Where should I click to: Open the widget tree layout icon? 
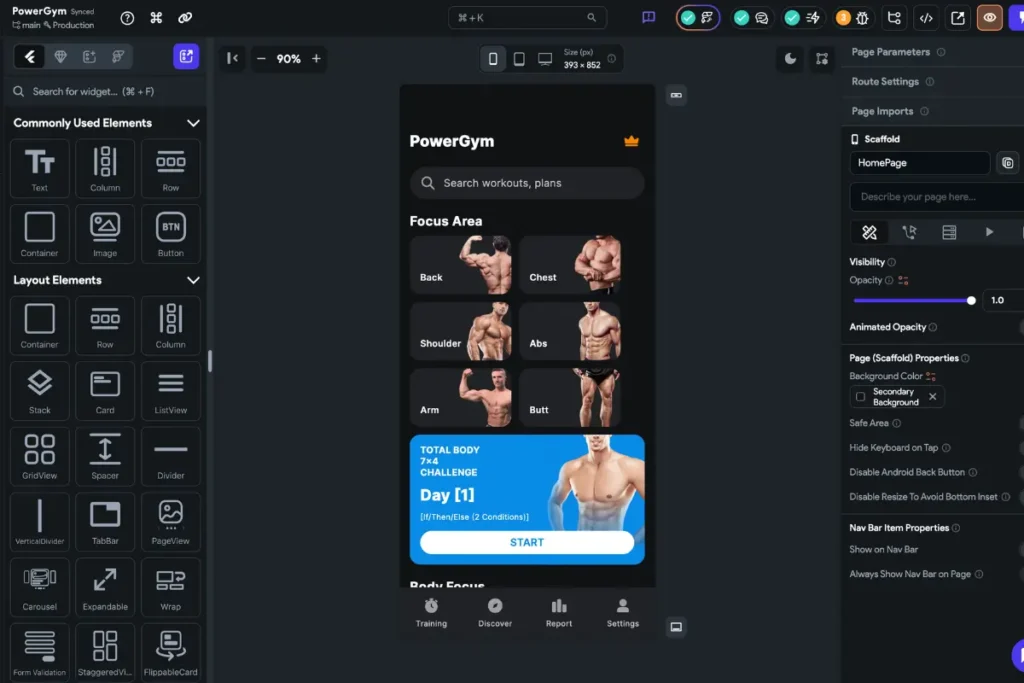pos(822,59)
